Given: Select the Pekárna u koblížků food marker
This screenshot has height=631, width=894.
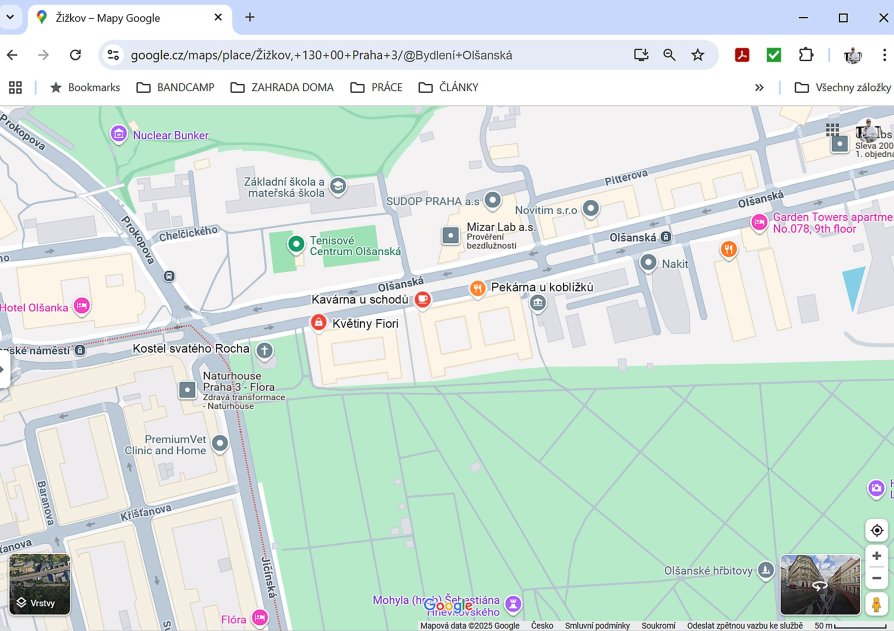Looking at the screenshot, I should point(478,288).
